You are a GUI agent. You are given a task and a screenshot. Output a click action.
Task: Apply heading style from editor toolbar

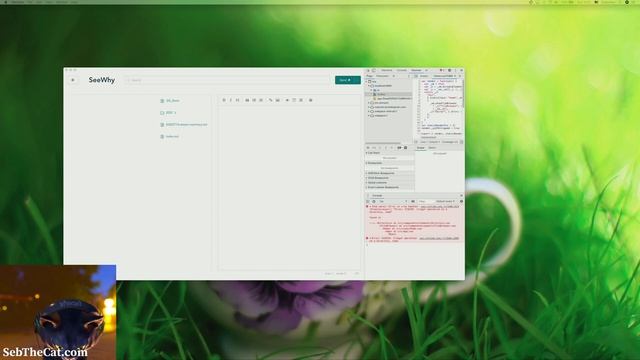point(238,100)
